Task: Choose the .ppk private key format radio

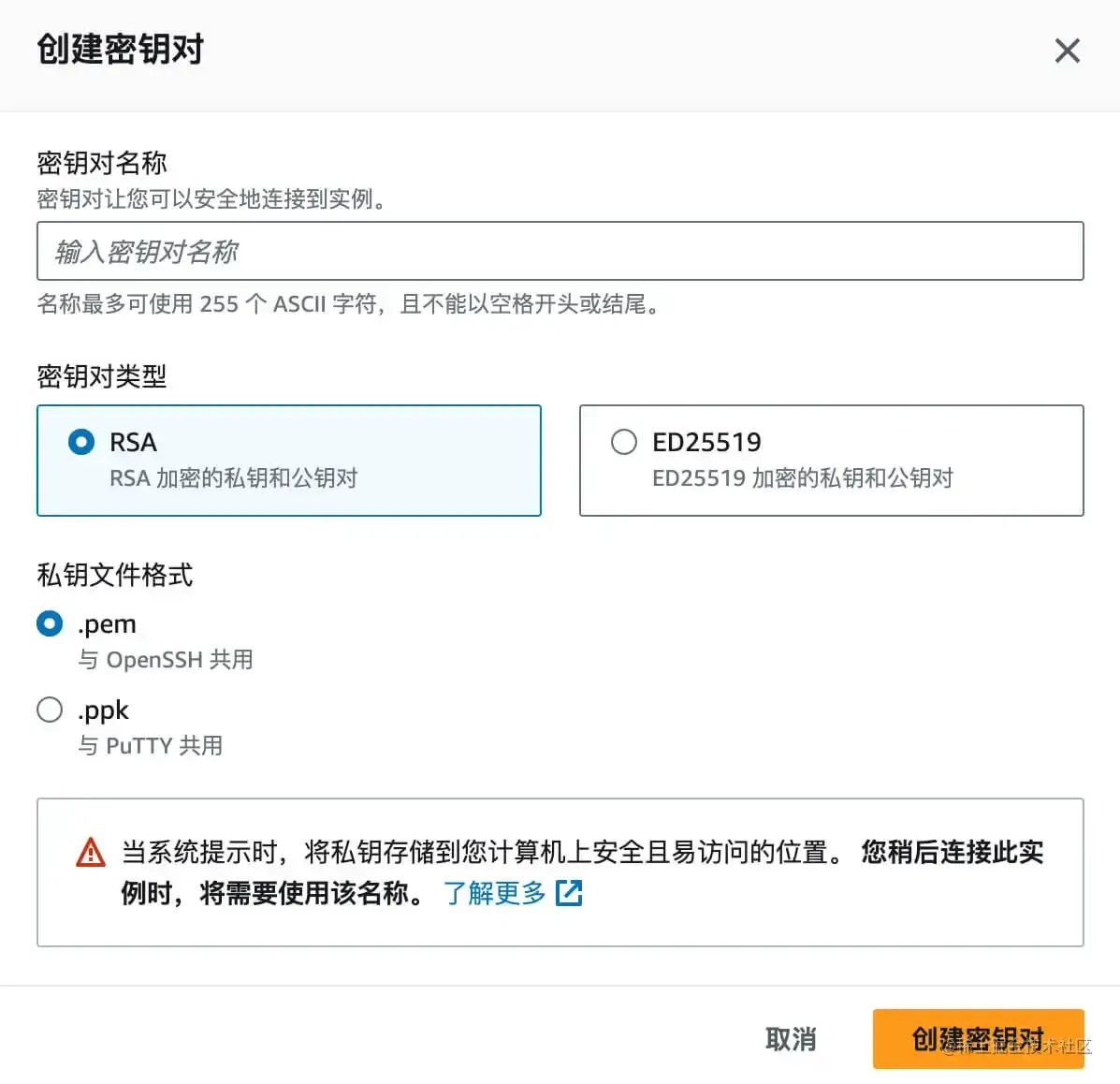Action: (50, 710)
